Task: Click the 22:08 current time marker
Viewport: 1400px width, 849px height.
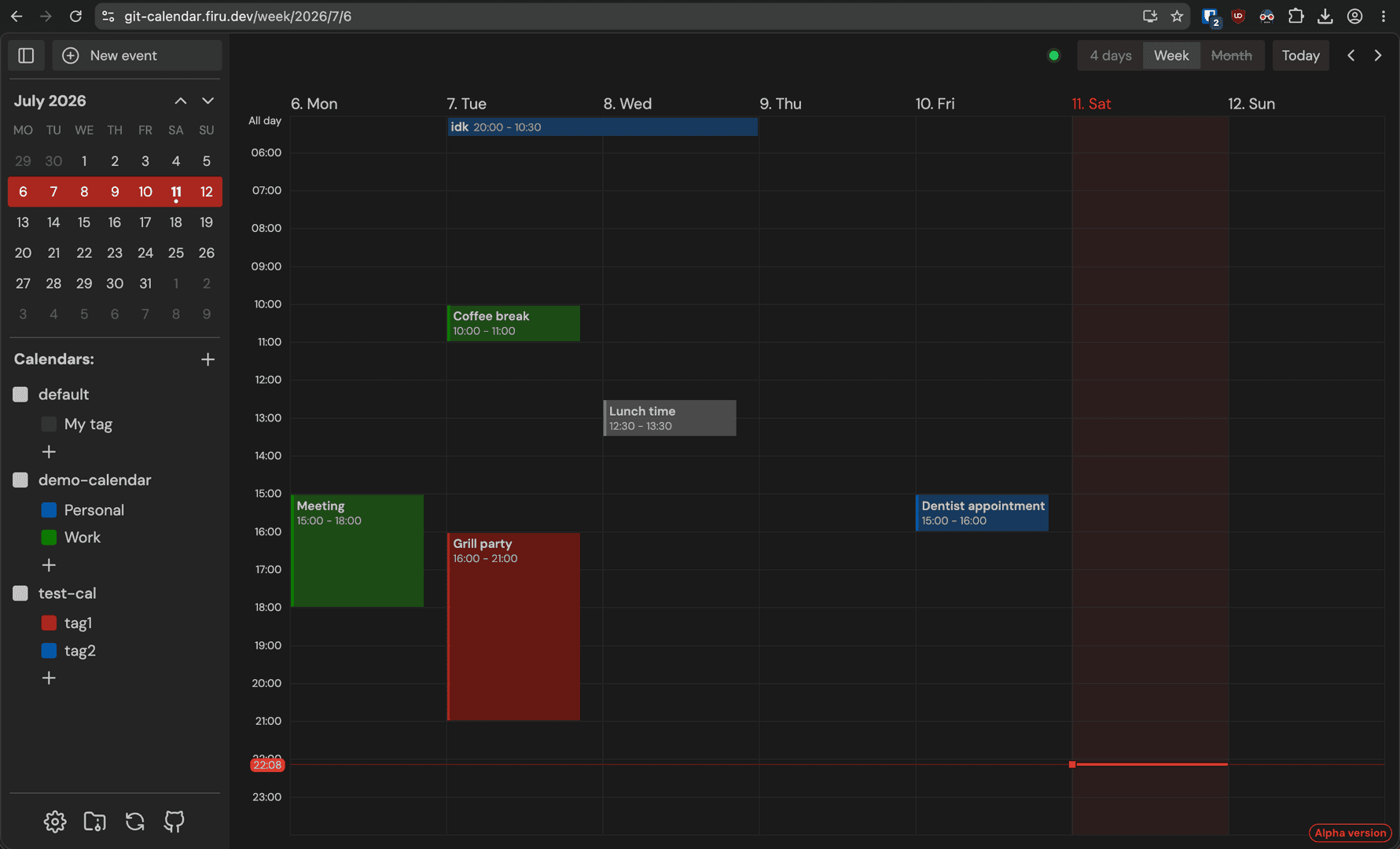Action: (267, 765)
